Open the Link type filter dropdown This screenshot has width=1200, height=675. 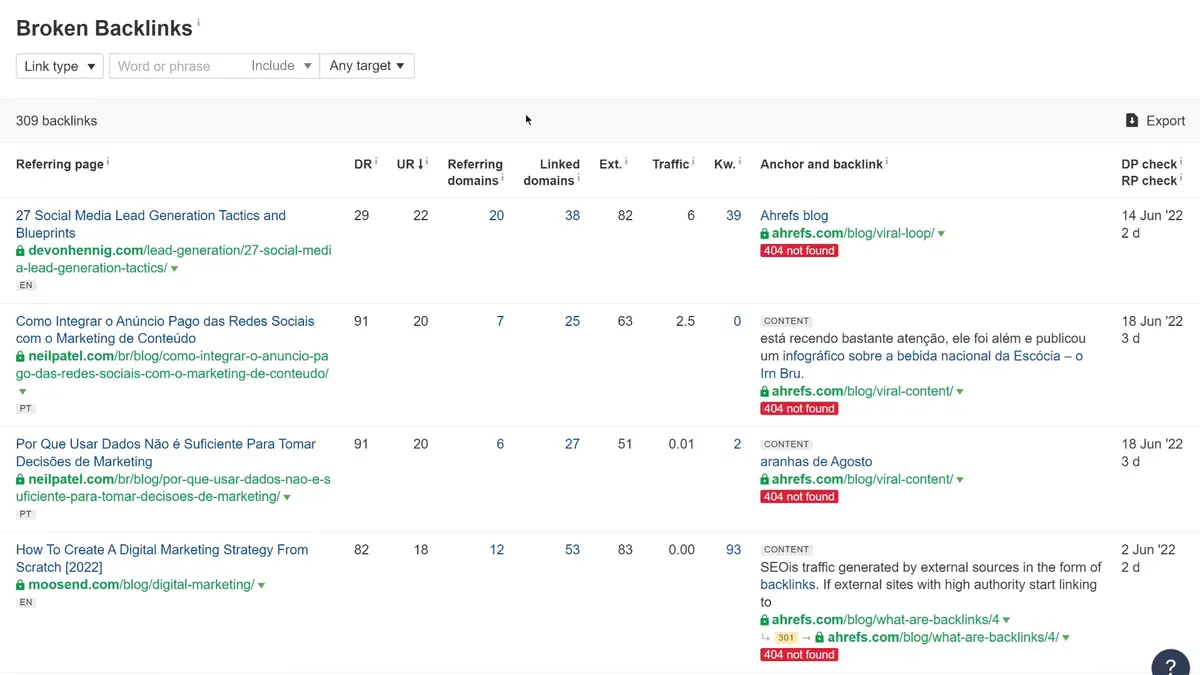pos(59,66)
